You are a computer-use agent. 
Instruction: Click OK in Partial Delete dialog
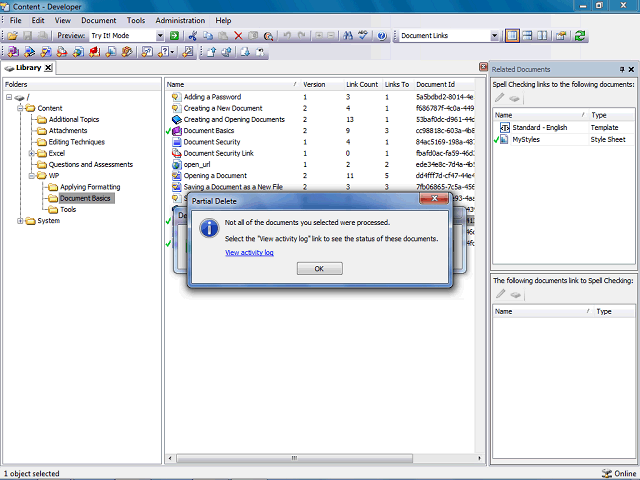tap(320, 269)
